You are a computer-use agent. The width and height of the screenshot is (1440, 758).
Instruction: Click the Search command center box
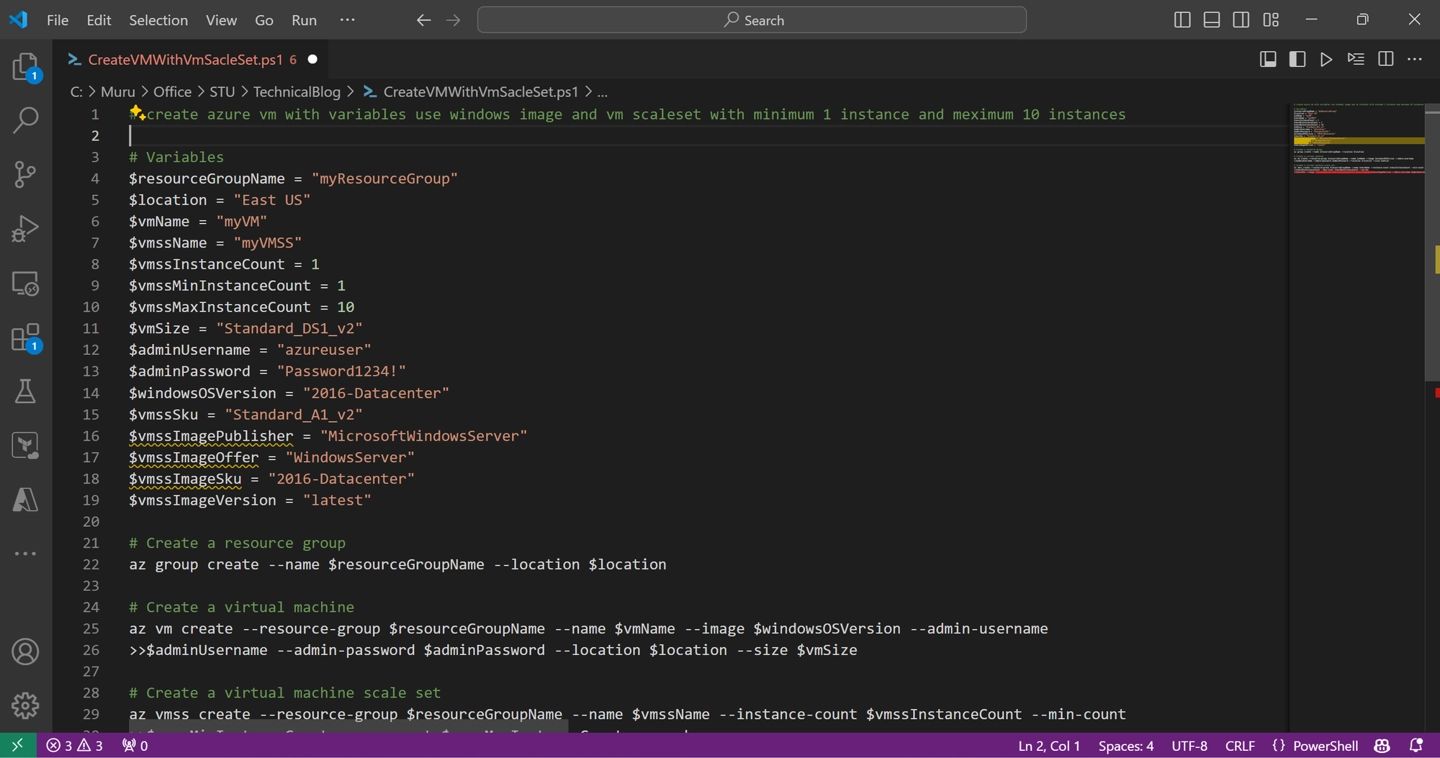coord(752,20)
